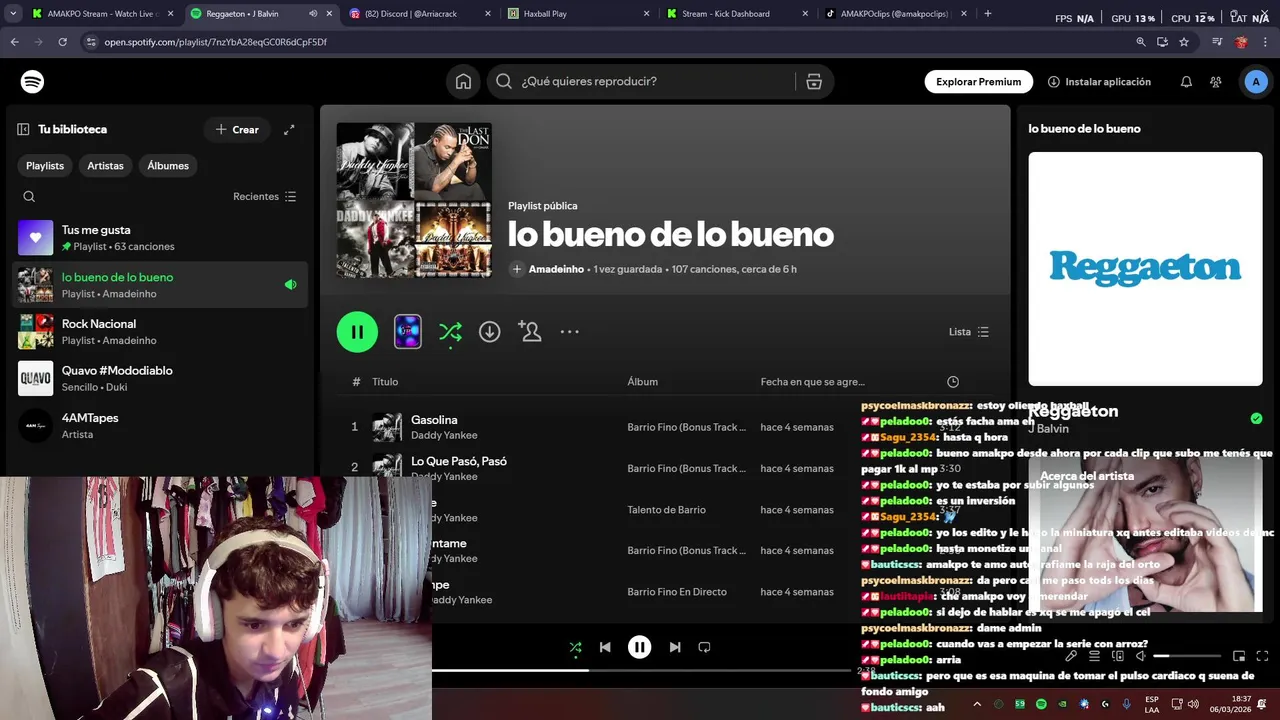Open Chrome media controls icon
This screenshot has width=1280, height=720.
[x=1217, y=42]
